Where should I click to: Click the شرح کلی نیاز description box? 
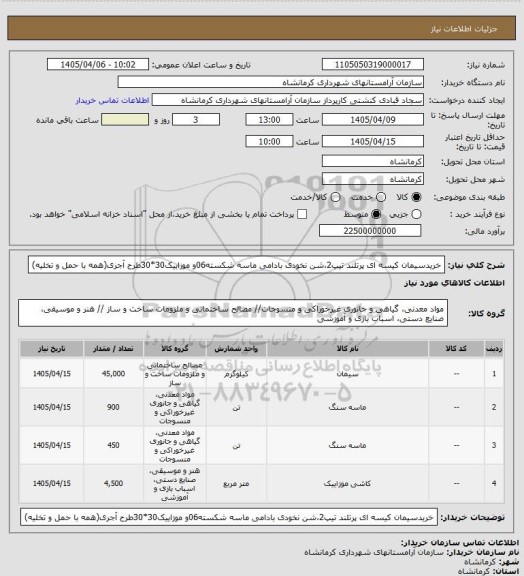(x=236, y=265)
